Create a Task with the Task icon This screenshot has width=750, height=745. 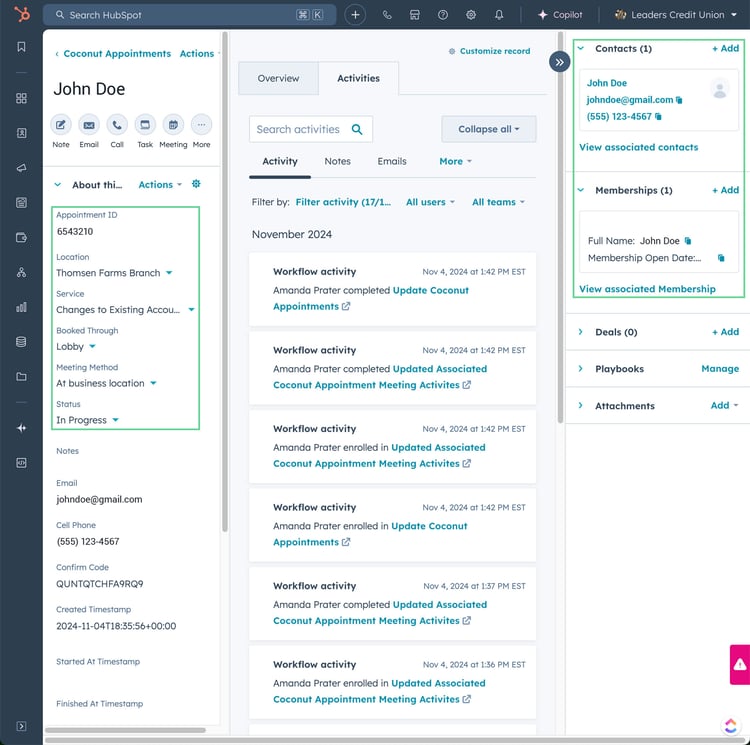145,125
